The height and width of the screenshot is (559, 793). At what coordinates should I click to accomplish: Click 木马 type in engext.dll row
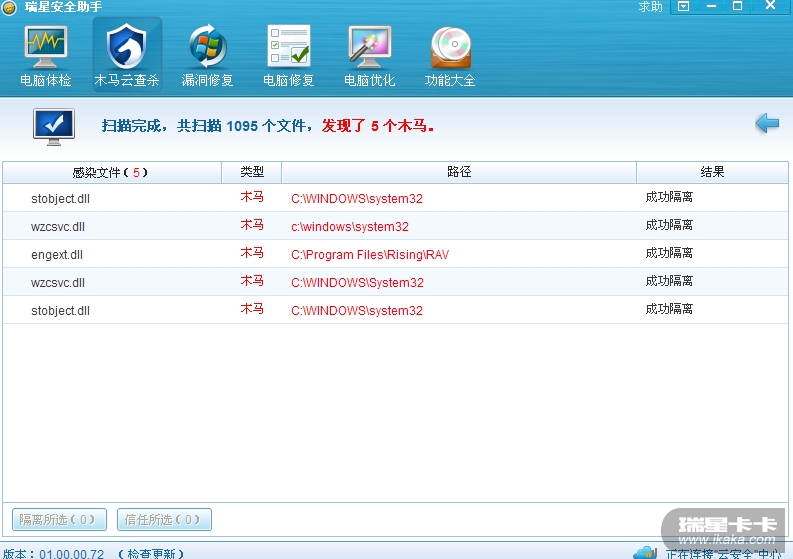[252, 253]
